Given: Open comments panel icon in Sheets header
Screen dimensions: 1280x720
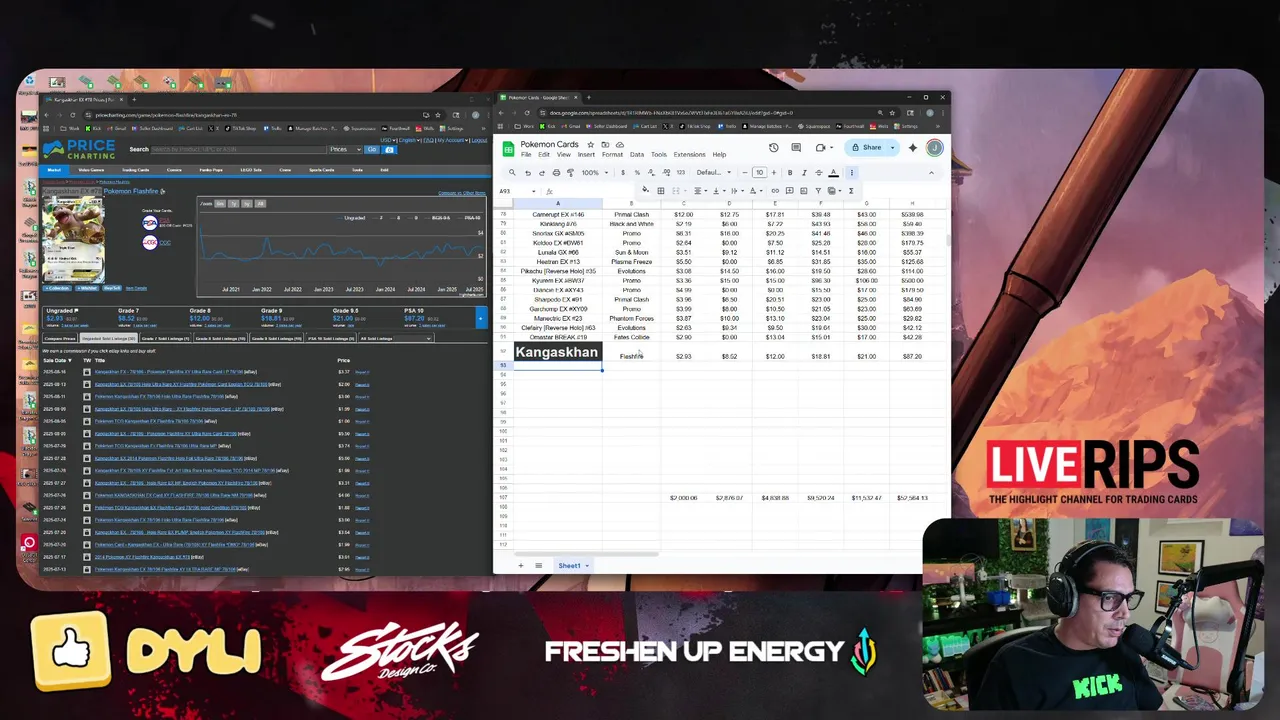Looking at the screenshot, I should click(796, 147).
